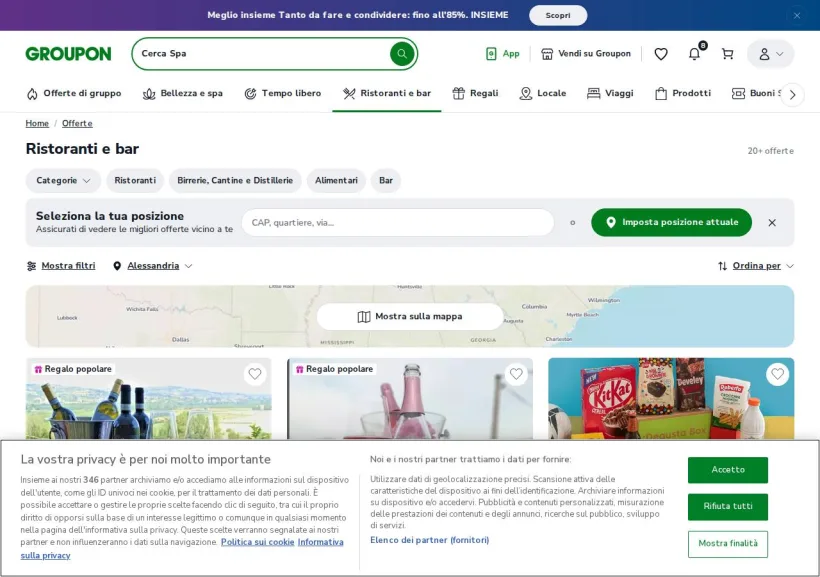
Task: Open Vendi su Groupon link
Action: click(586, 53)
